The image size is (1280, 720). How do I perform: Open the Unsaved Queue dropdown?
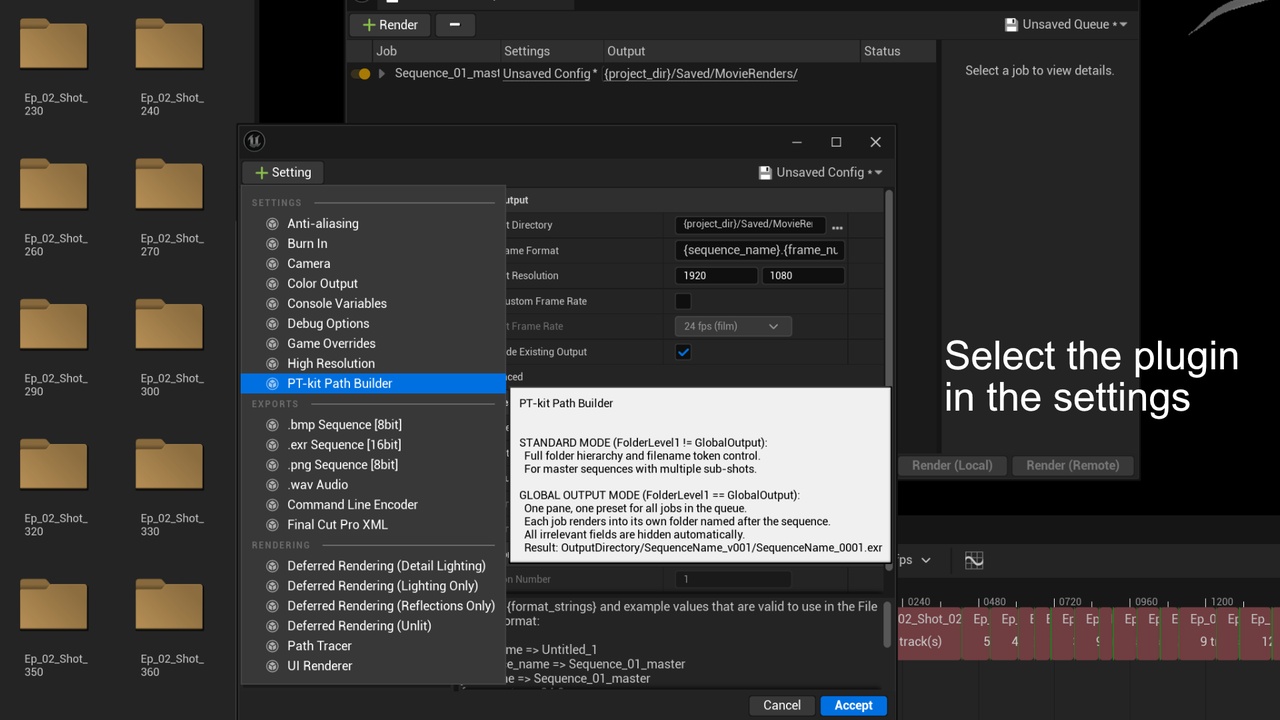[x=1066, y=24]
